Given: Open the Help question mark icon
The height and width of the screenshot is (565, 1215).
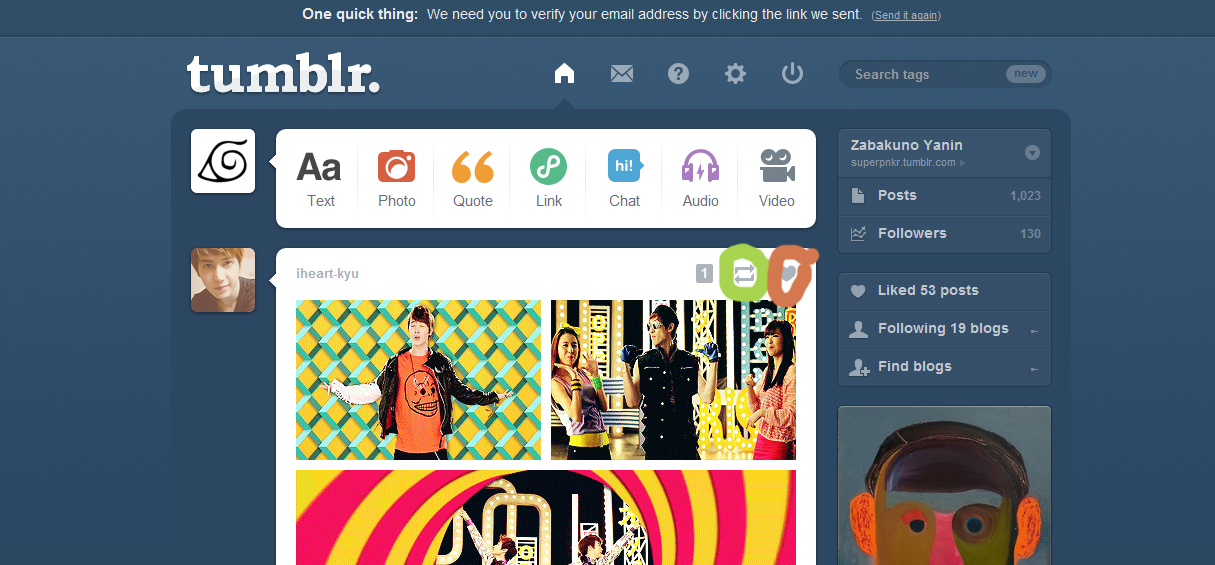Looking at the screenshot, I should [x=679, y=73].
